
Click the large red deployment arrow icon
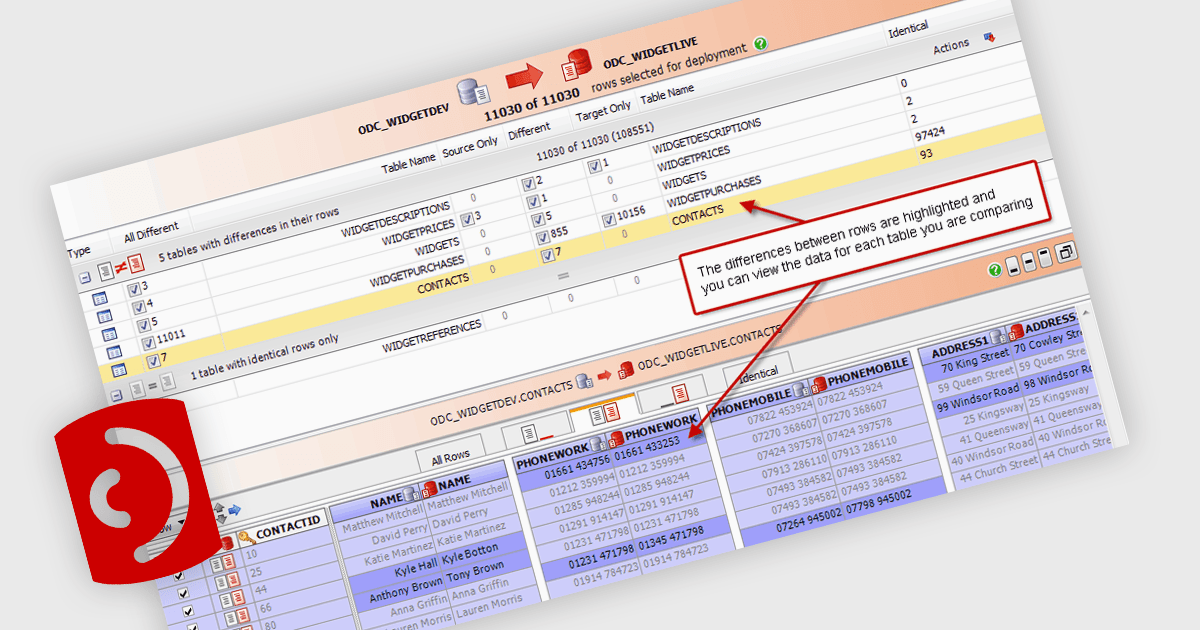click(524, 77)
